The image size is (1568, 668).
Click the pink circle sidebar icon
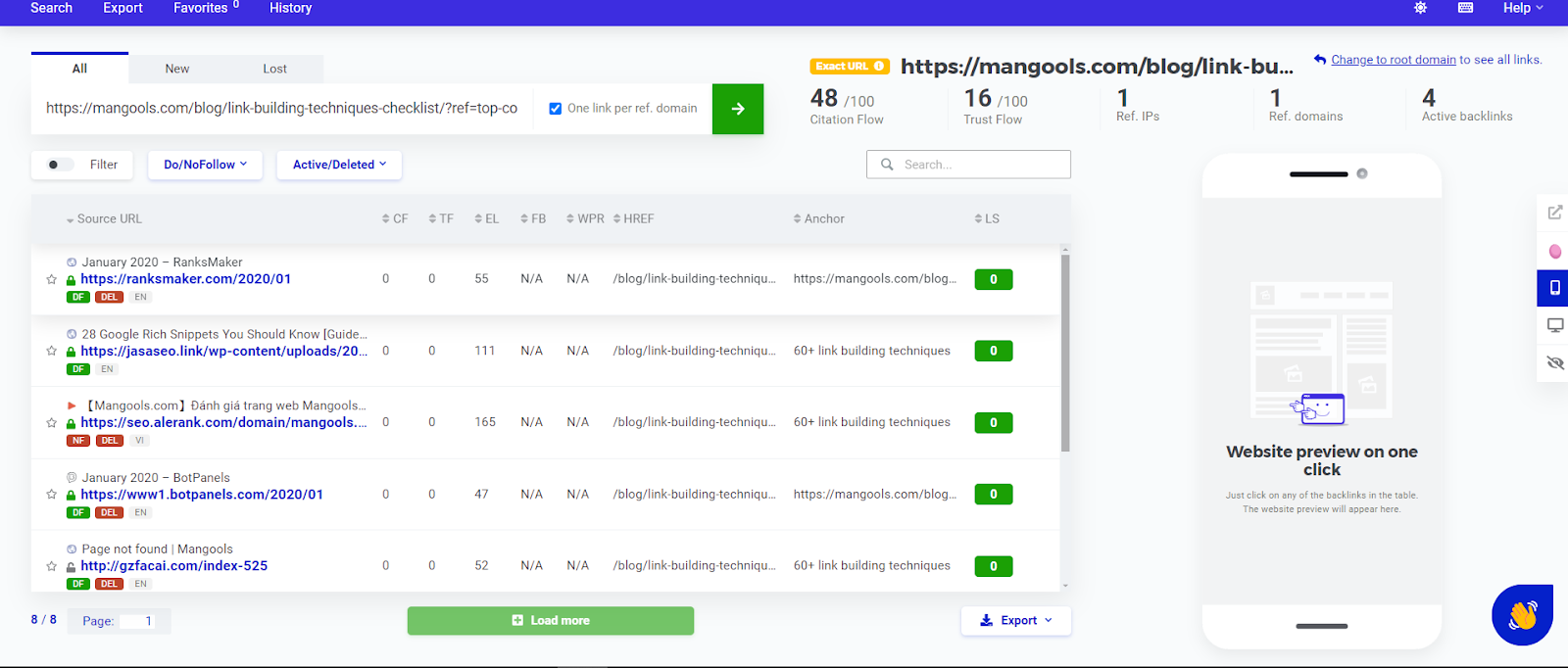(x=1554, y=252)
